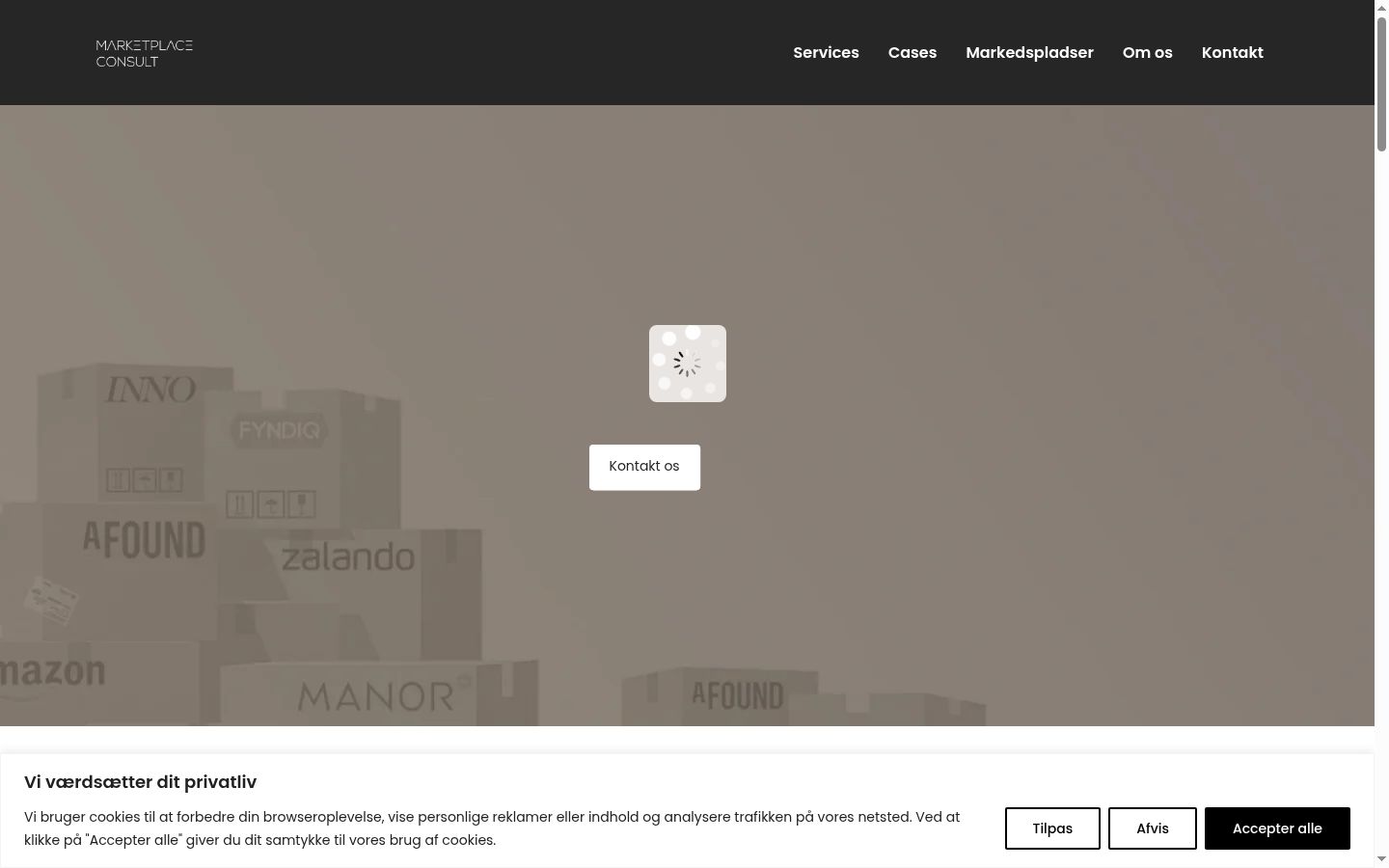This screenshot has width=1389, height=868.
Task: Go to Markedspladser page
Action: point(1029,53)
